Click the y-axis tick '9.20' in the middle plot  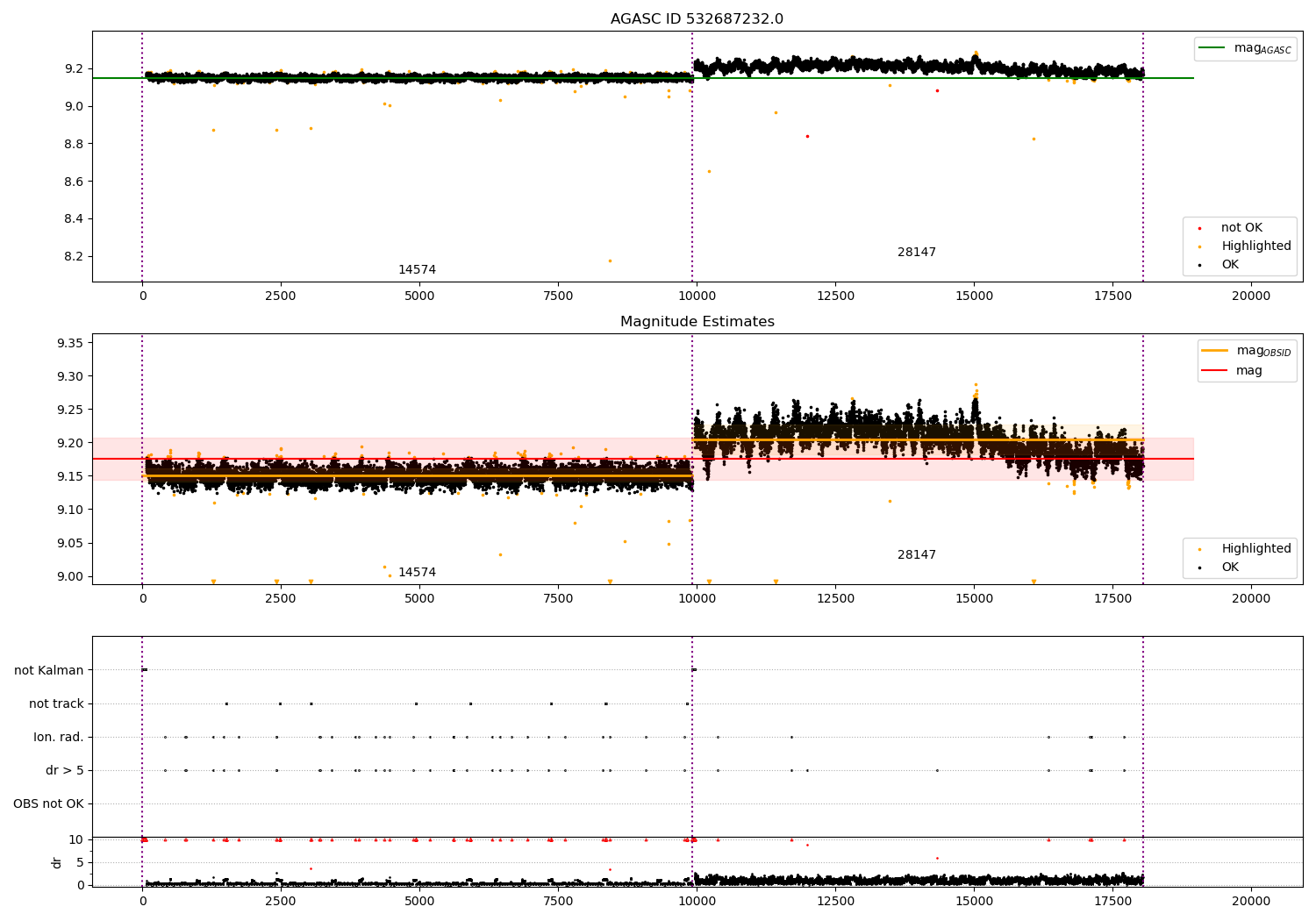click(x=70, y=443)
